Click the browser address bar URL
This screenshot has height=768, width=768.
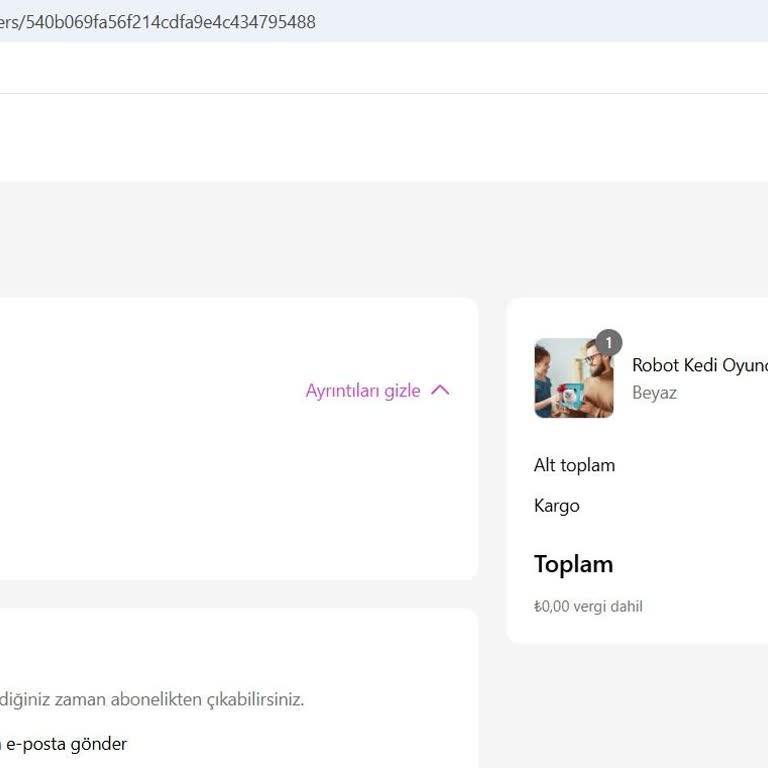[x=158, y=22]
